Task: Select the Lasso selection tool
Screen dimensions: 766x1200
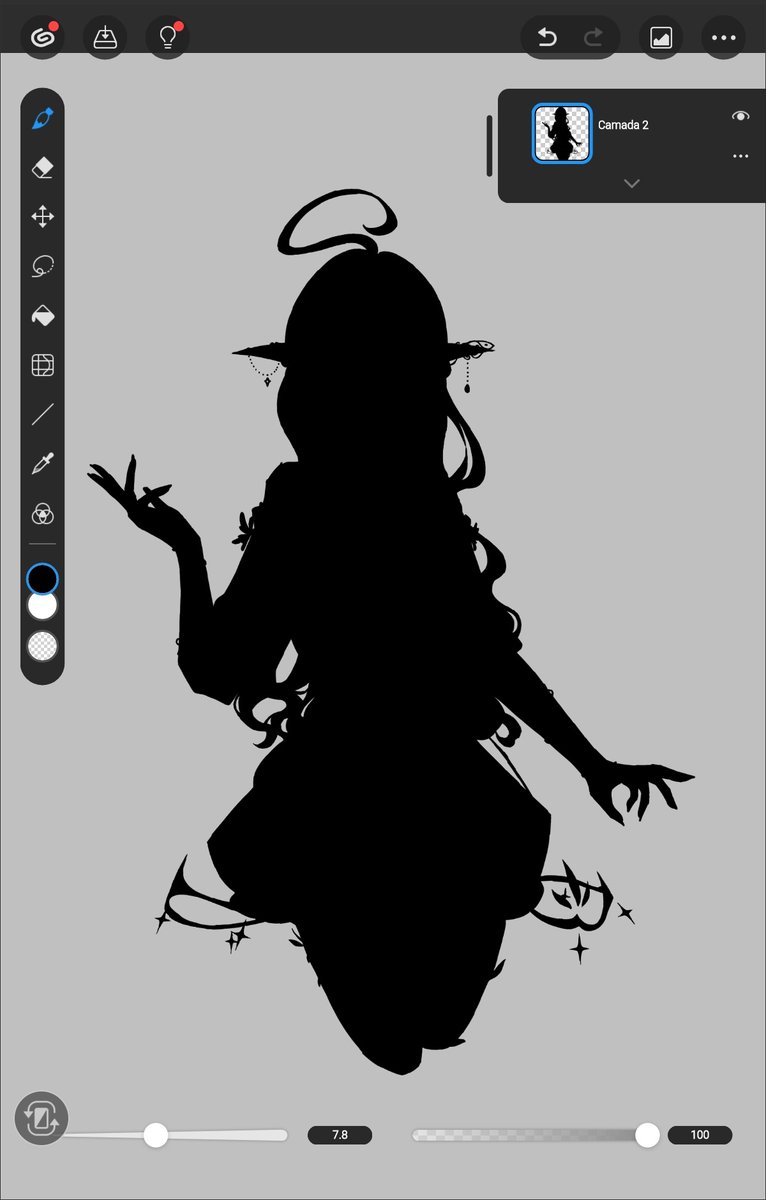Action: pyautogui.click(x=42, y=266)
